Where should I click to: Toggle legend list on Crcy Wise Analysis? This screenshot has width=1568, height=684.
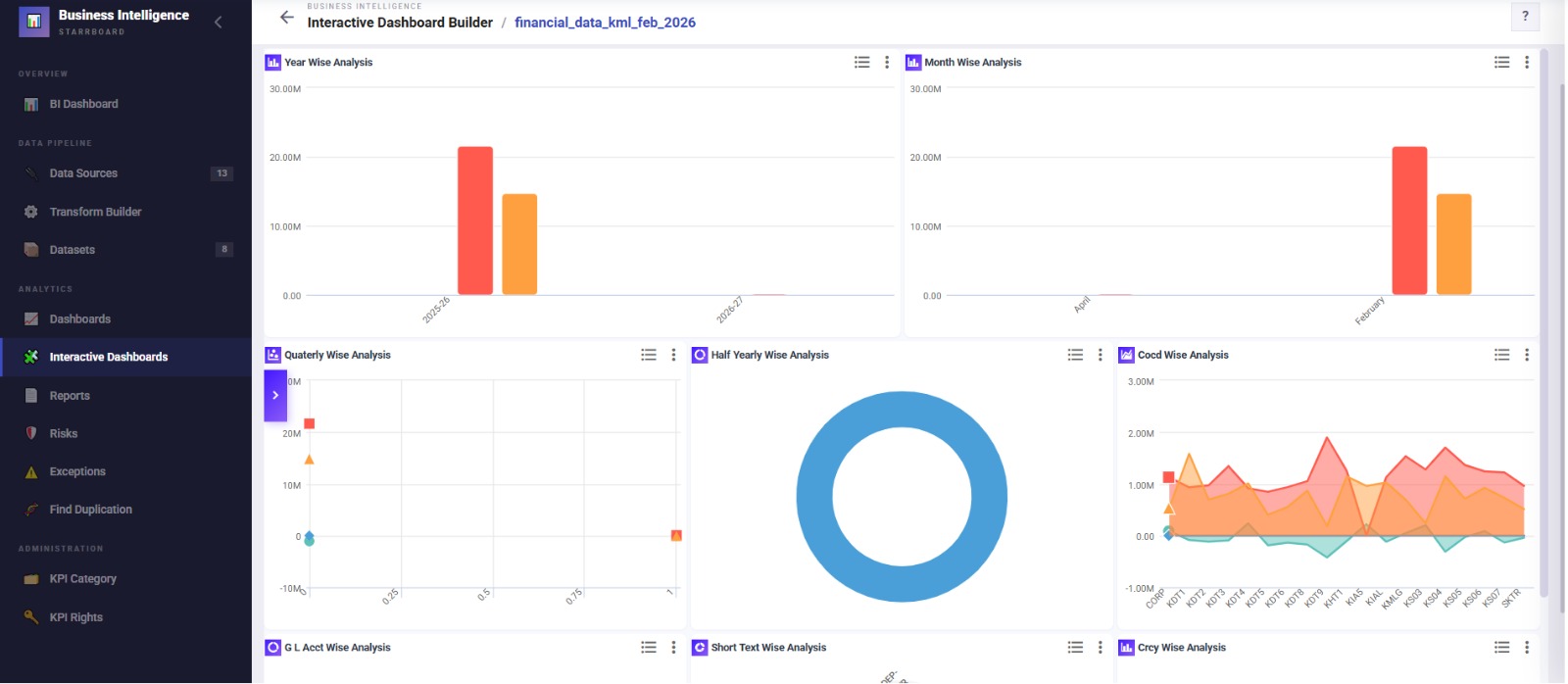1502,647
